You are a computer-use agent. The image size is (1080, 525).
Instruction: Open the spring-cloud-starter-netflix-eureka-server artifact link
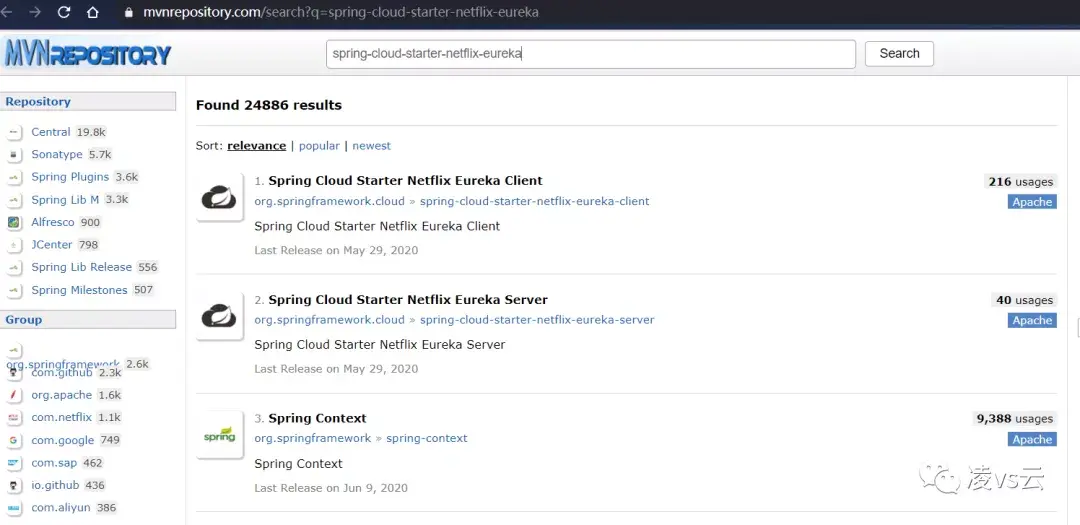pos(537,320)
